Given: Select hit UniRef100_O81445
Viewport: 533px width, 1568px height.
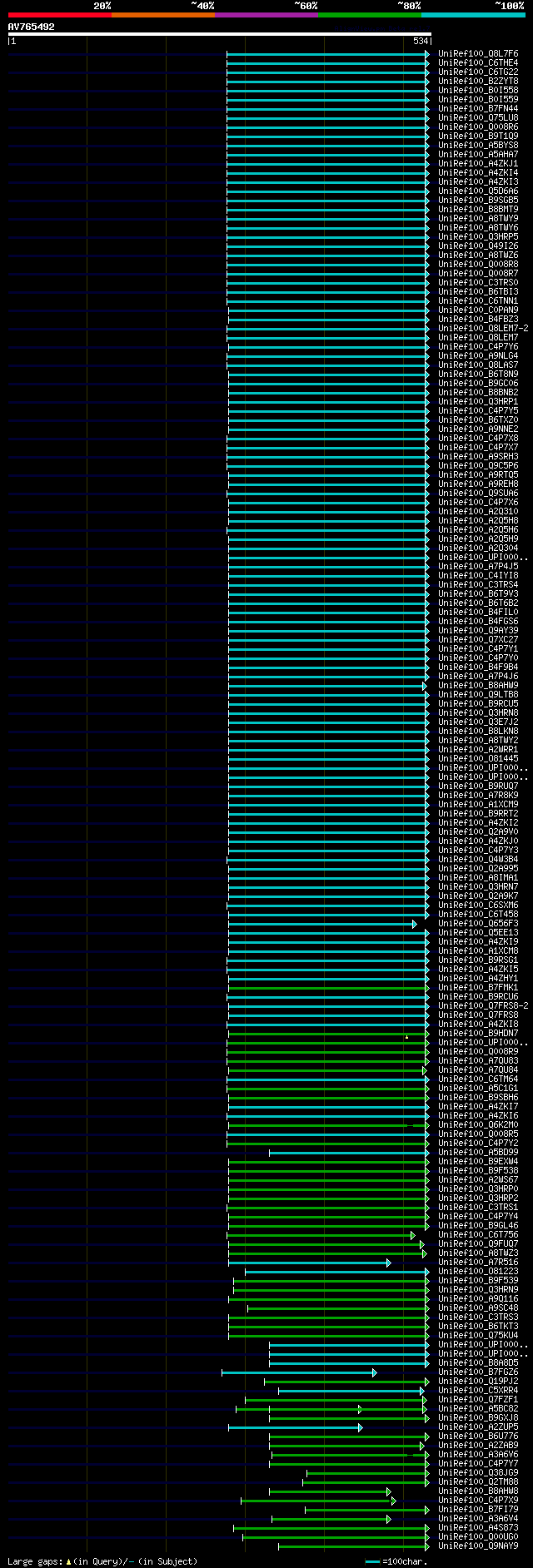Looking at the screenshot, I should click(478, 759).
